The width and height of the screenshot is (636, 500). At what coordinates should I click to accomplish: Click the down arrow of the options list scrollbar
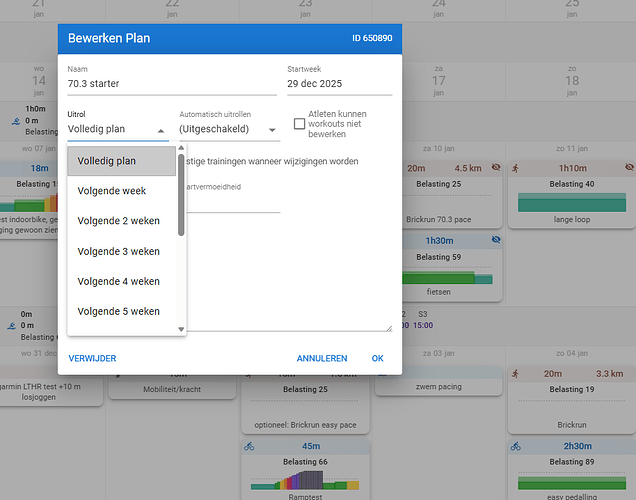181,329
